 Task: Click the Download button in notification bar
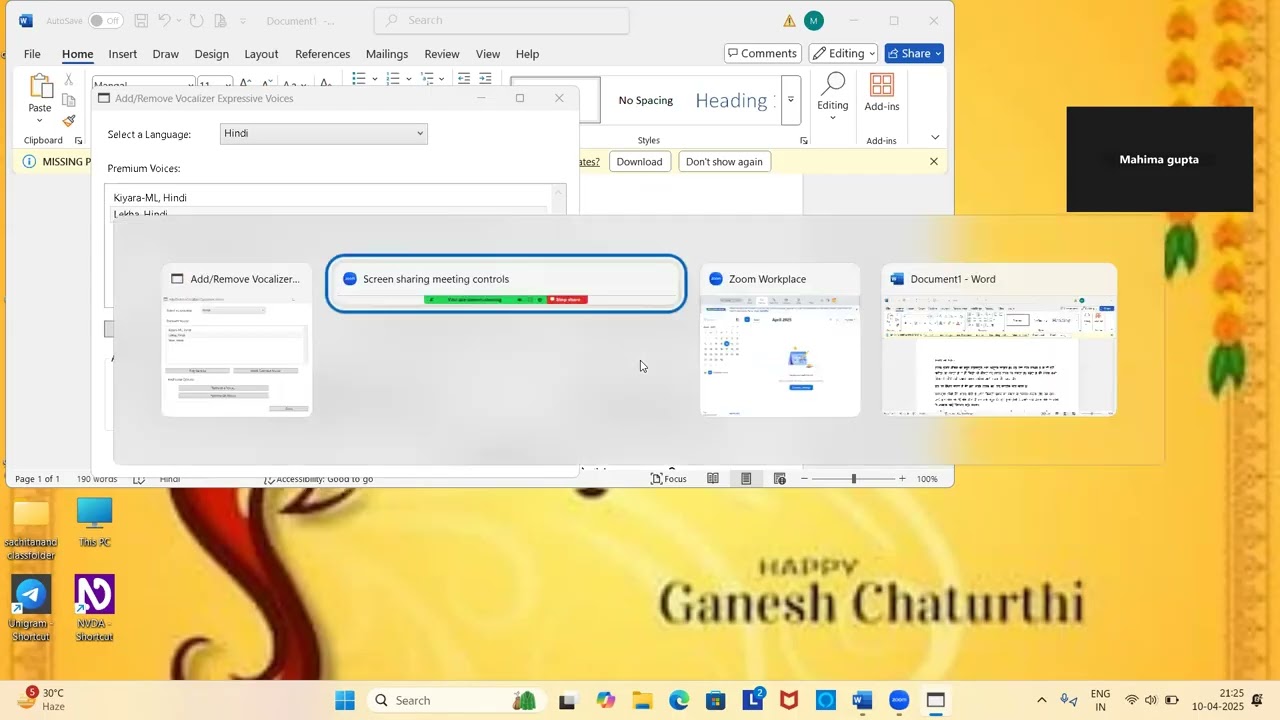pyautogui.click(x=639, y=162)
